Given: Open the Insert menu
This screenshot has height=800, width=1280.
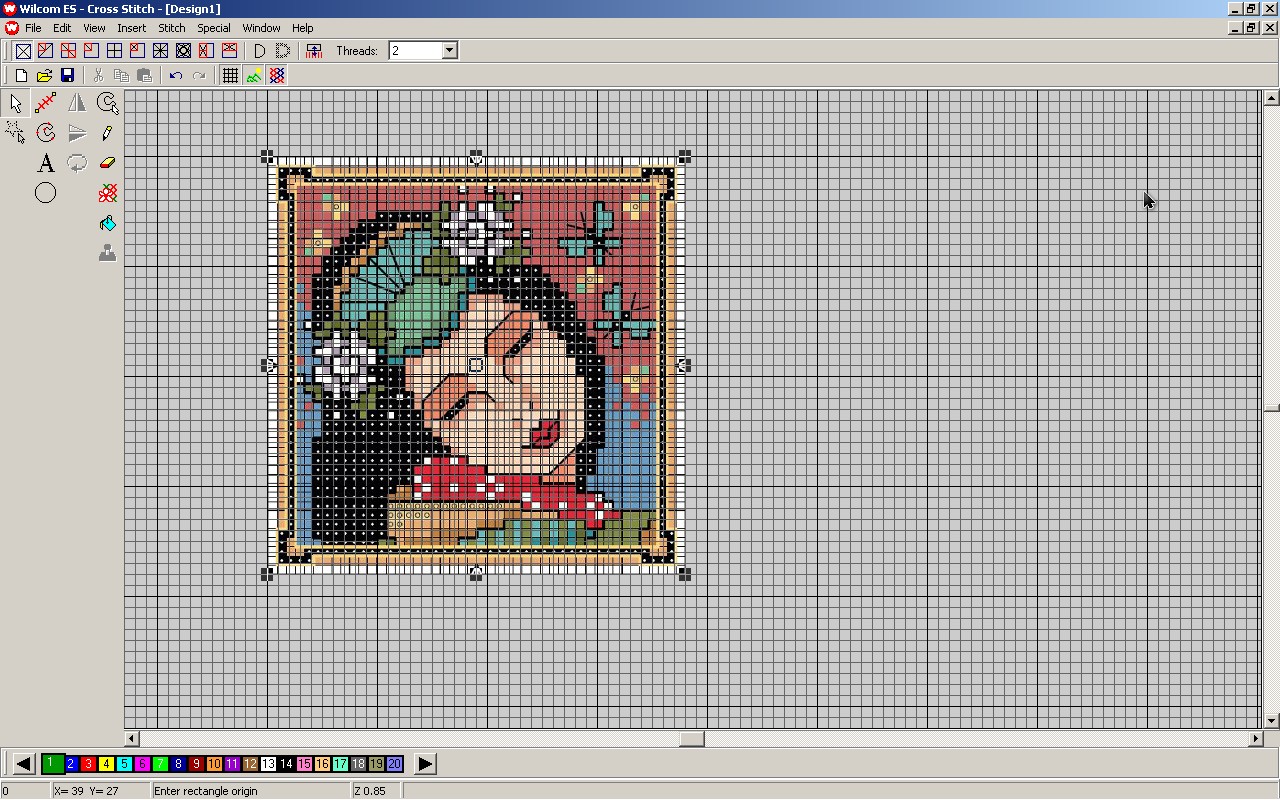Looking at the screenshot, I should [x=131, y=28].
